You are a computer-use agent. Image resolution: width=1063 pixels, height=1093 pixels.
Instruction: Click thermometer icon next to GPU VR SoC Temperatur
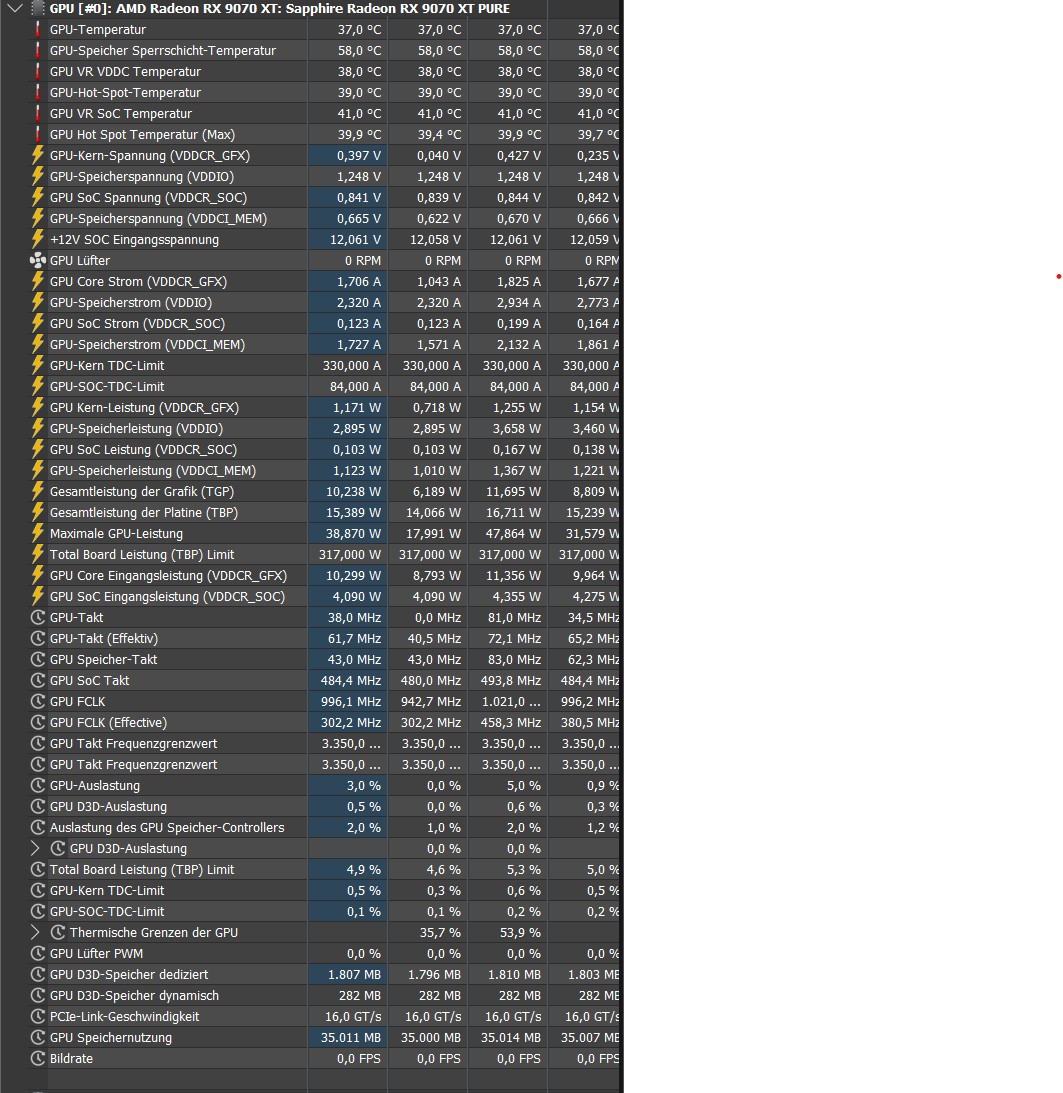coord(38,113)
